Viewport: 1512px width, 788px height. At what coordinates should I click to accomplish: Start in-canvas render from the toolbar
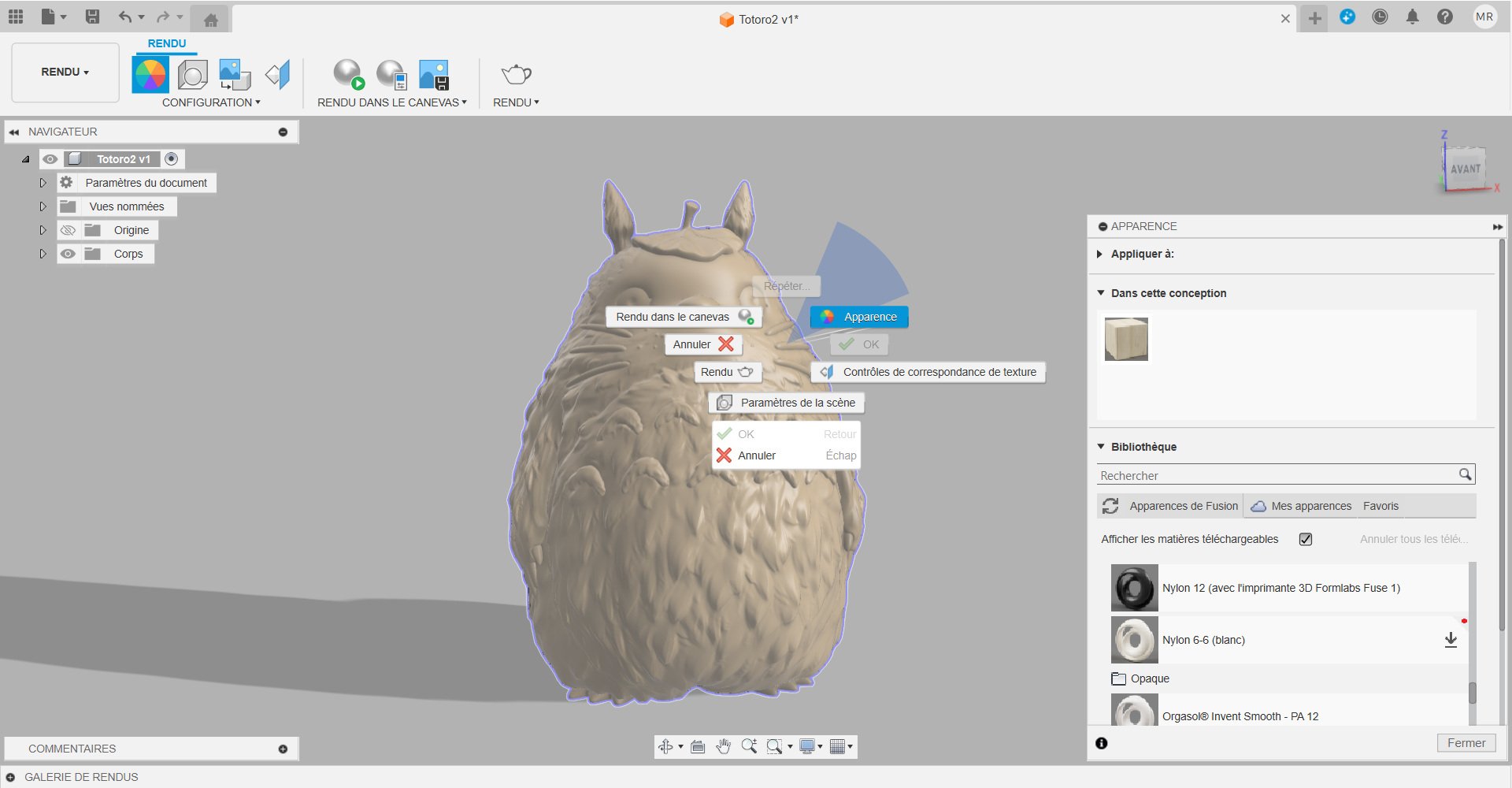pos(349,75)
